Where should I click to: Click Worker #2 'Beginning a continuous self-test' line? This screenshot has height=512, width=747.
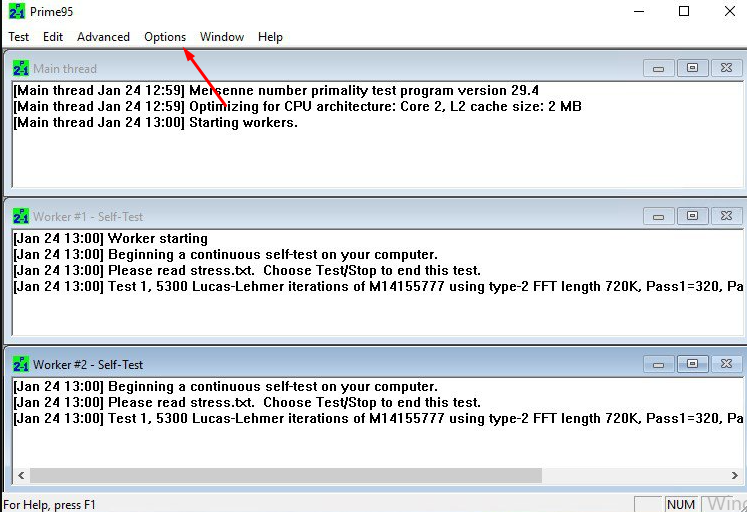[225, 386]
